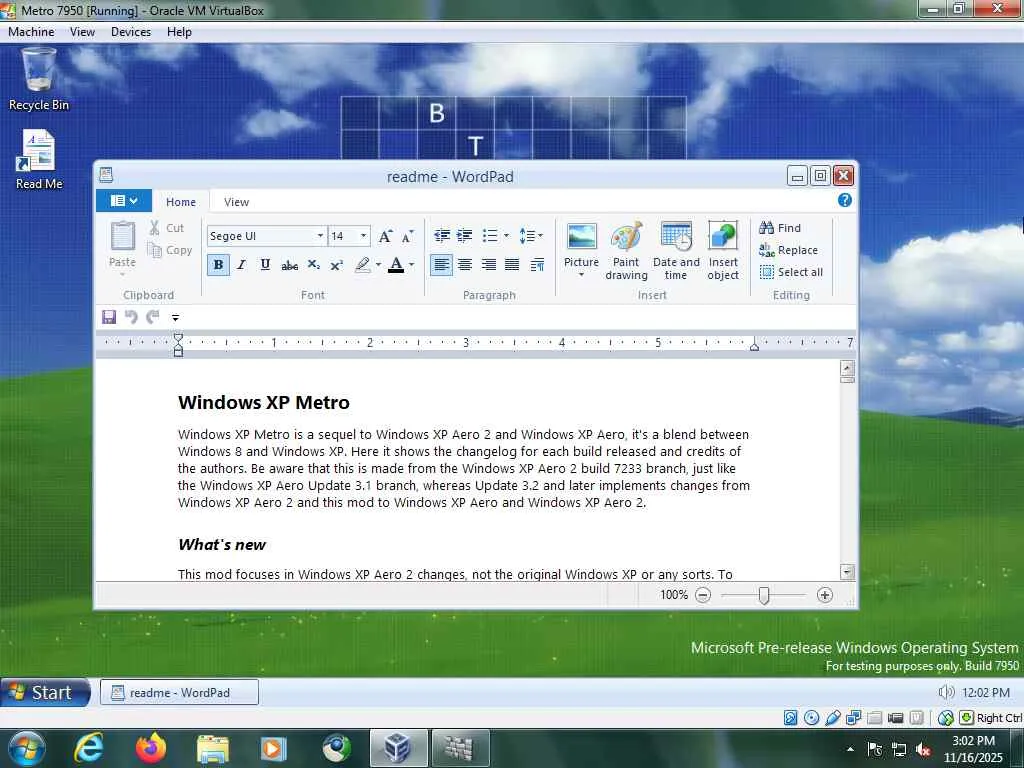Expand the Picture dropdown arrow

point(581,276)
